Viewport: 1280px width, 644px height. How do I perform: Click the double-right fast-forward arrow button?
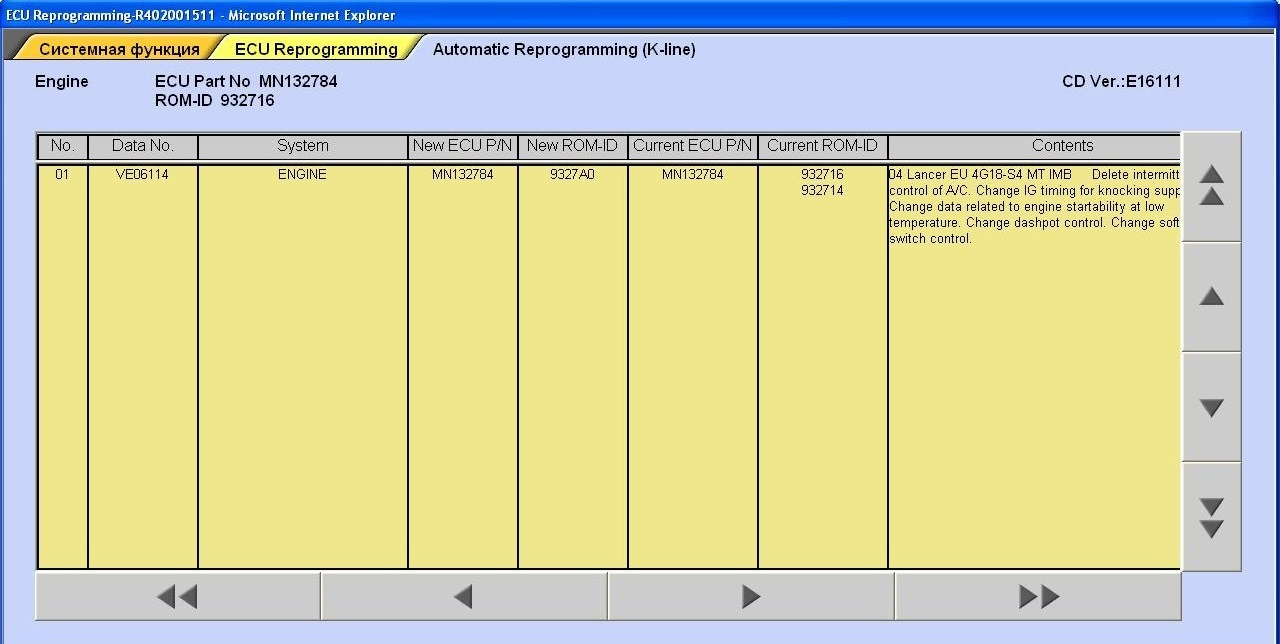point(1038,597)
